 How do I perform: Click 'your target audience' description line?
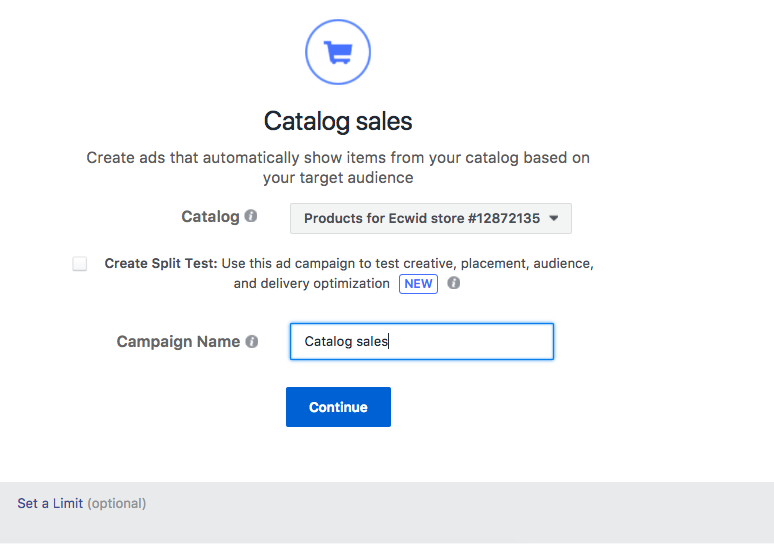[338, 178]
